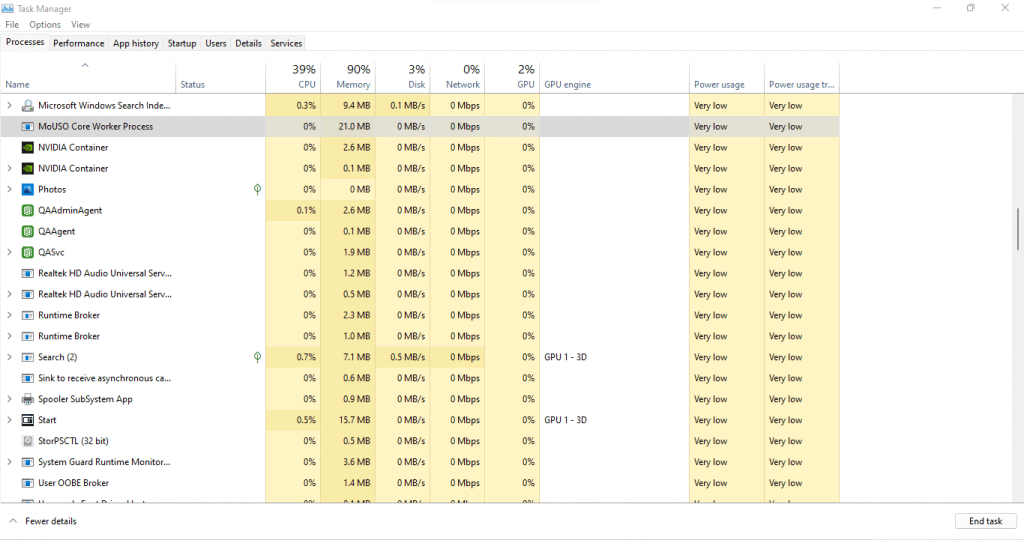Viewport: 1024px width, 540px height.
Task: Click the StorPSCTL (32 bit) icon
Action: click(x=28, y=441)
